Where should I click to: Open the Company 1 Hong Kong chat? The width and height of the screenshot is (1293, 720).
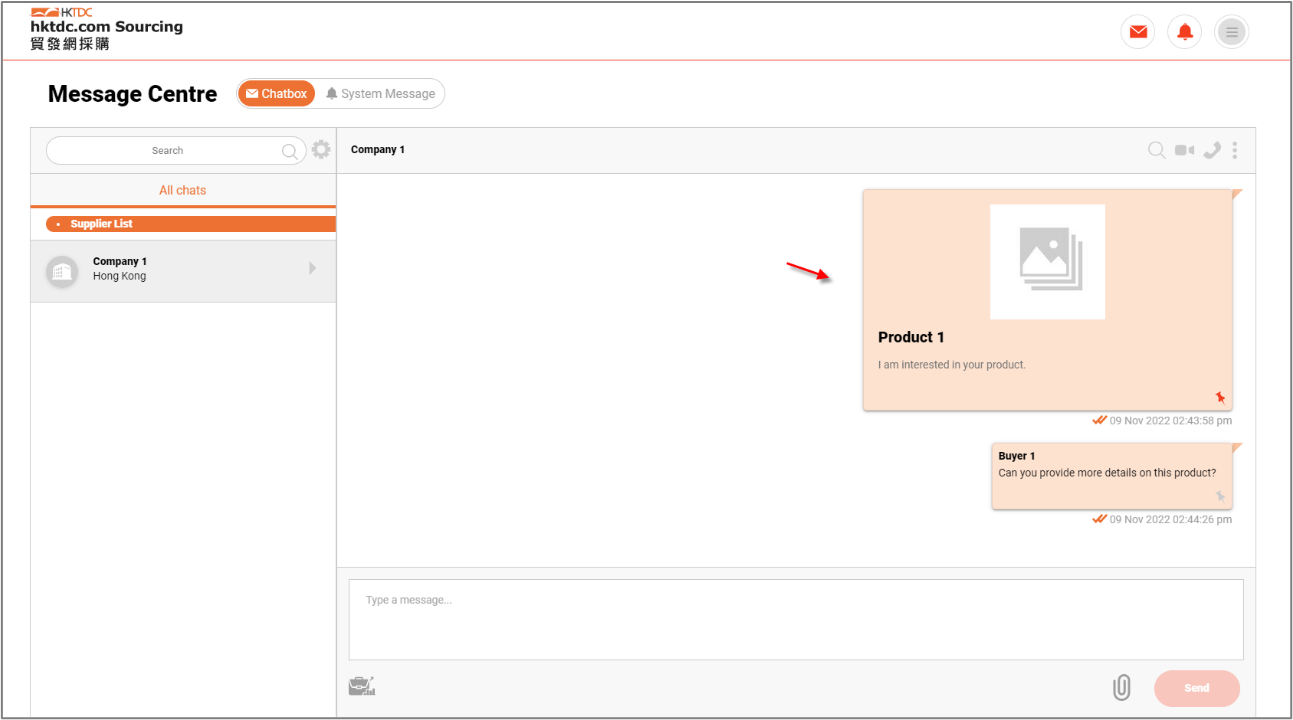(x=183, y=270)
